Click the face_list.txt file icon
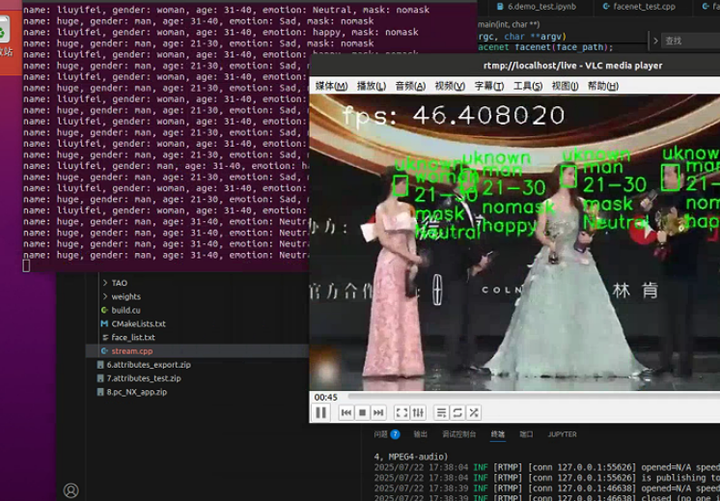This screenshot has width=720, height=501. pyautogui.click(x=105, y=338)
